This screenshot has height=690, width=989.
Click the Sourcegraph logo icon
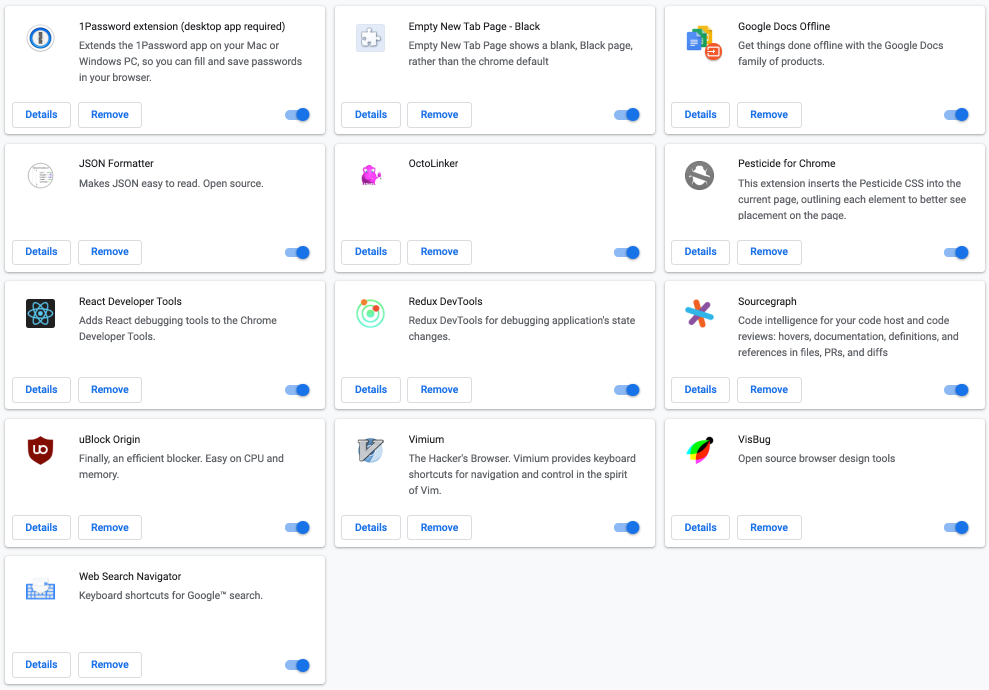(x=700, y=314)
